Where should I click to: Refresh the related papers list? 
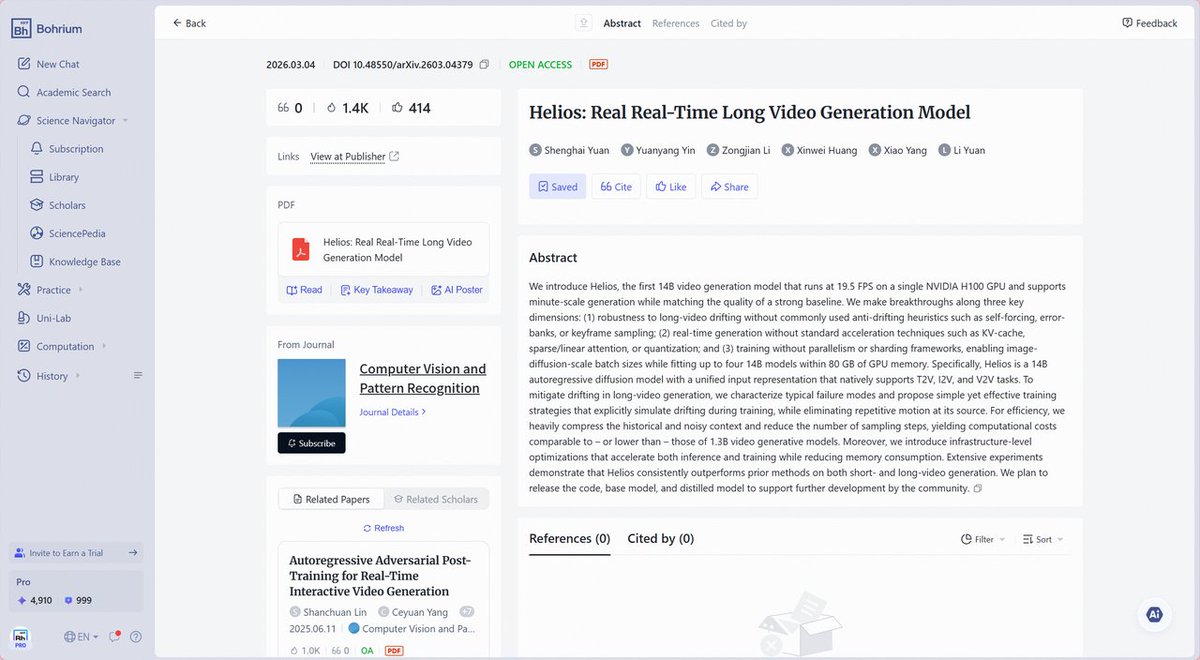click(x=384, y=528)
